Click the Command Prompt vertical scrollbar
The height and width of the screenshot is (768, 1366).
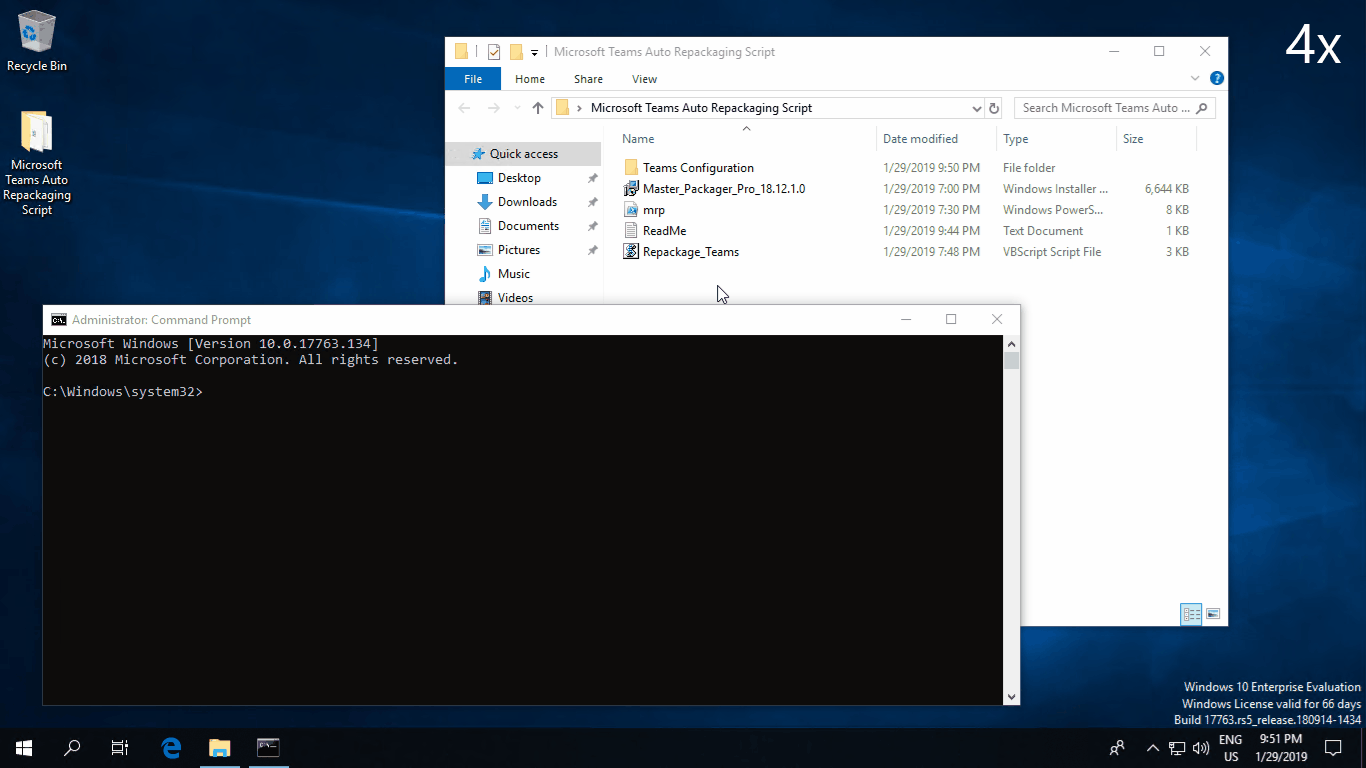[1011, 520]
